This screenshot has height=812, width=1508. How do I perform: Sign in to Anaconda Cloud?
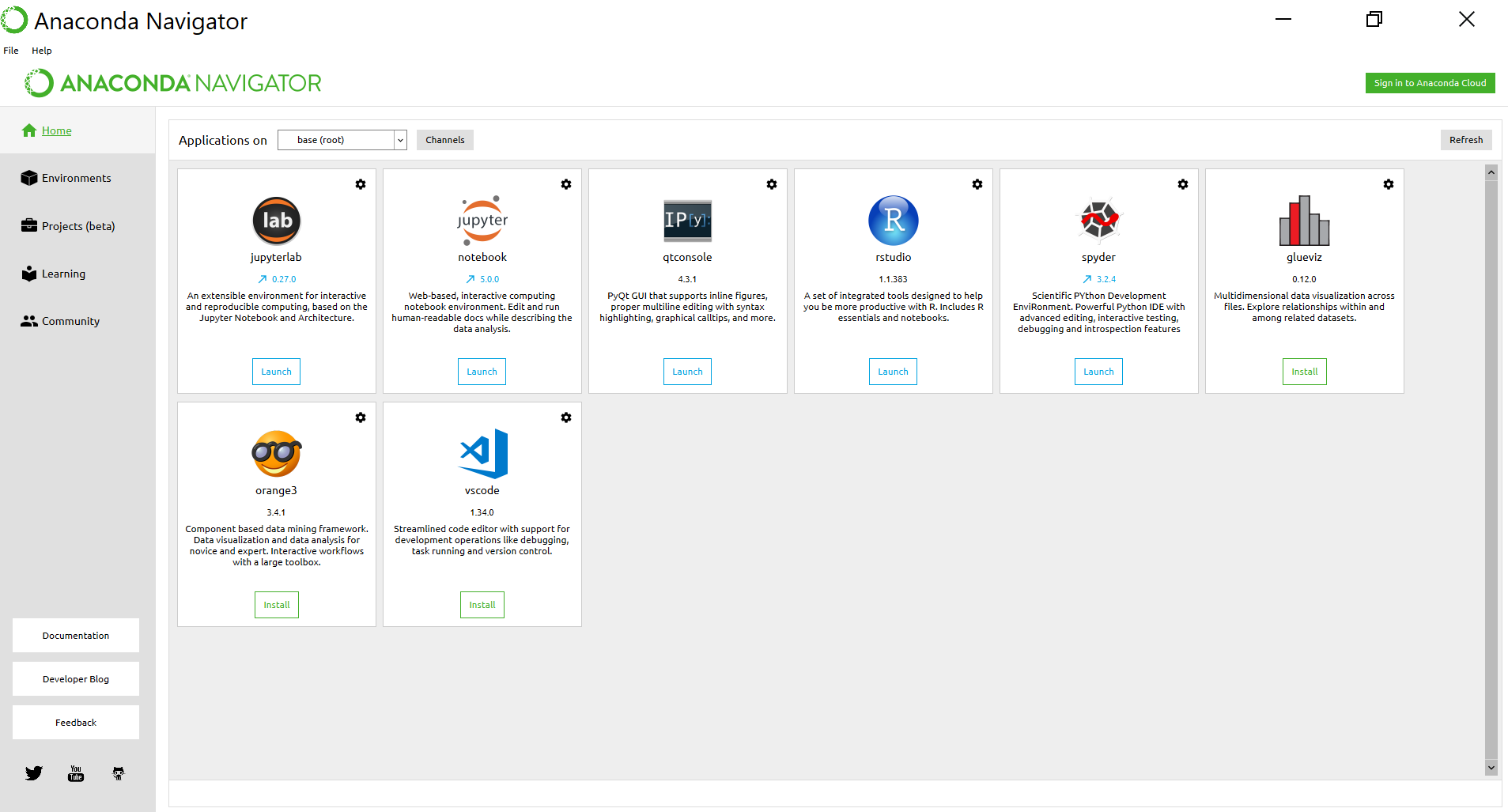coord(1430,83)
